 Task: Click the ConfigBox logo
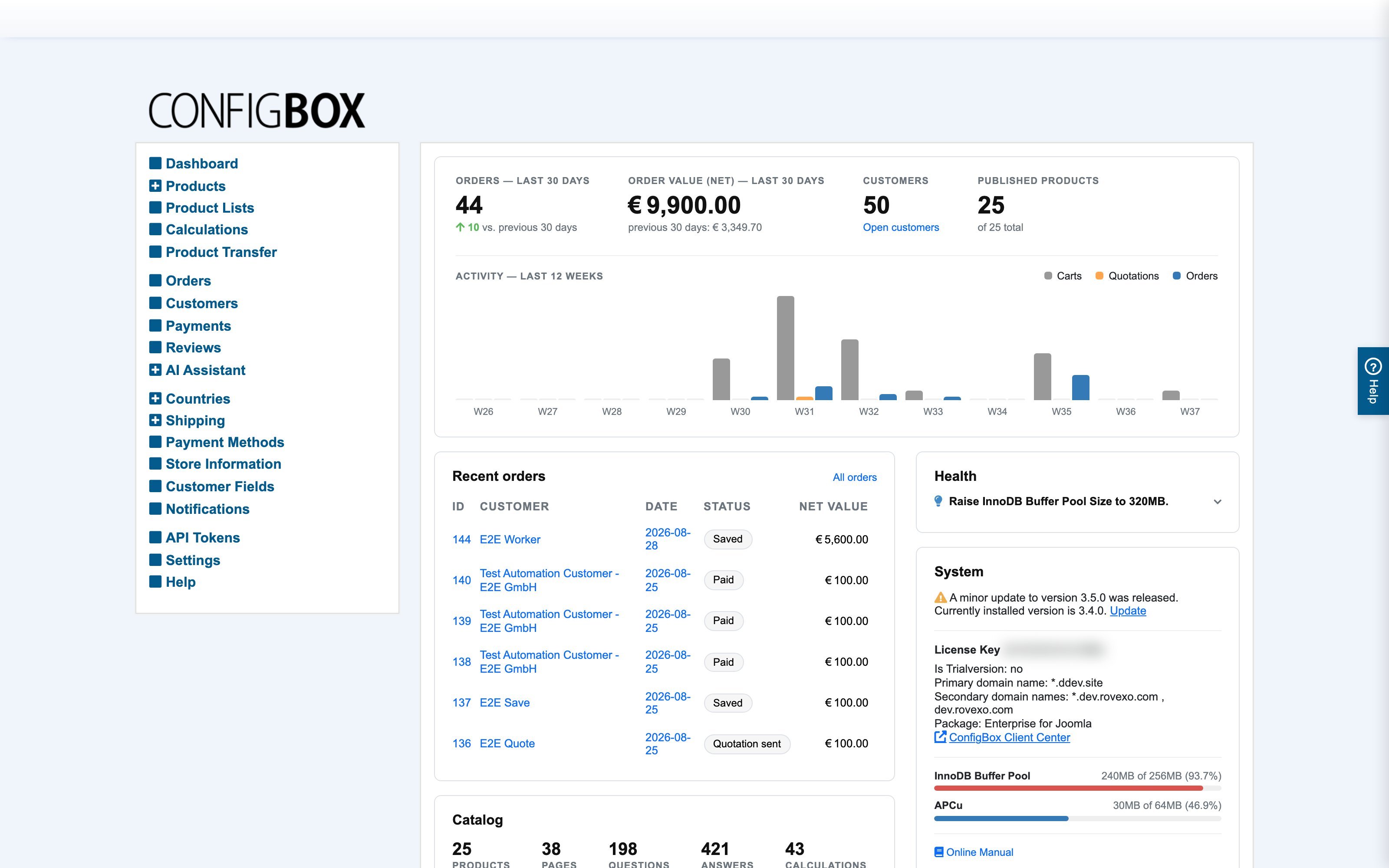pyautogui.click(x=257, y=110)
